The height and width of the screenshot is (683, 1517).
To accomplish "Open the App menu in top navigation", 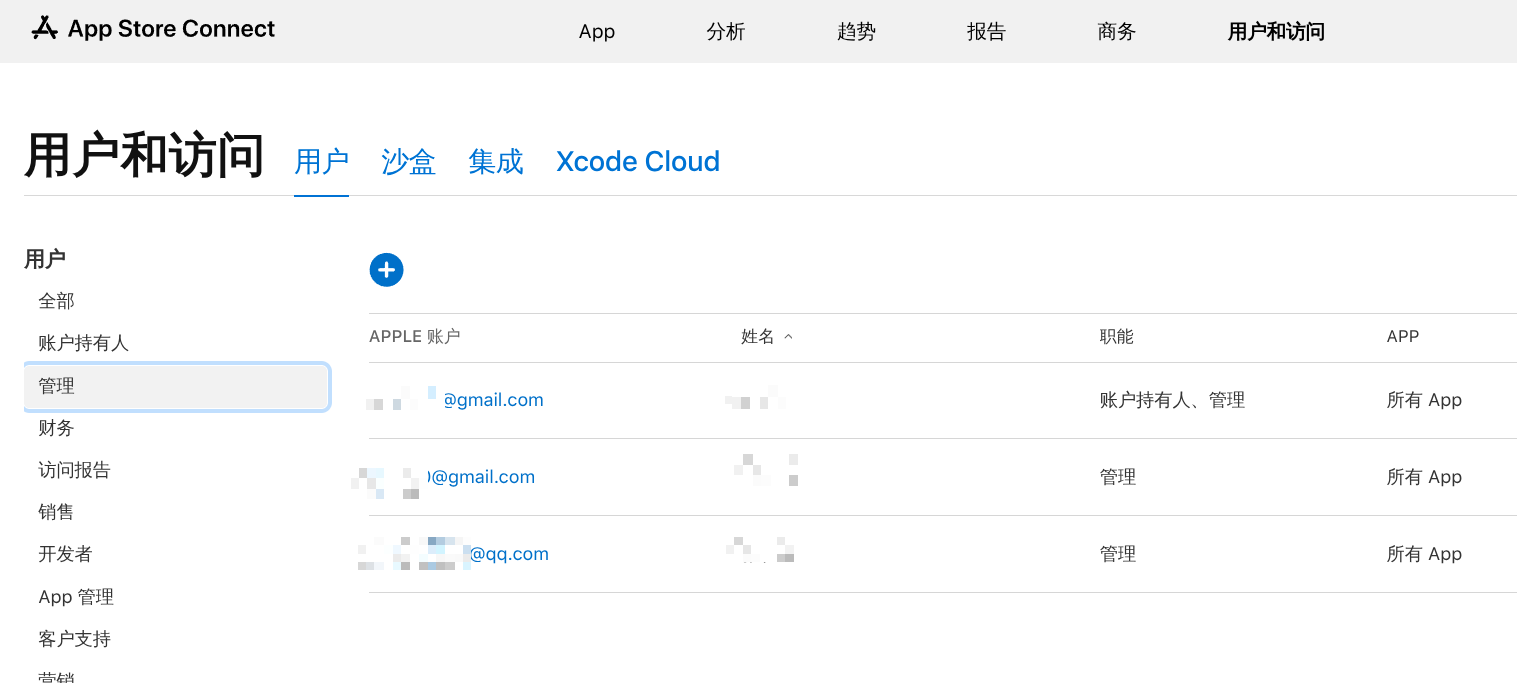I will pos(597,31).
